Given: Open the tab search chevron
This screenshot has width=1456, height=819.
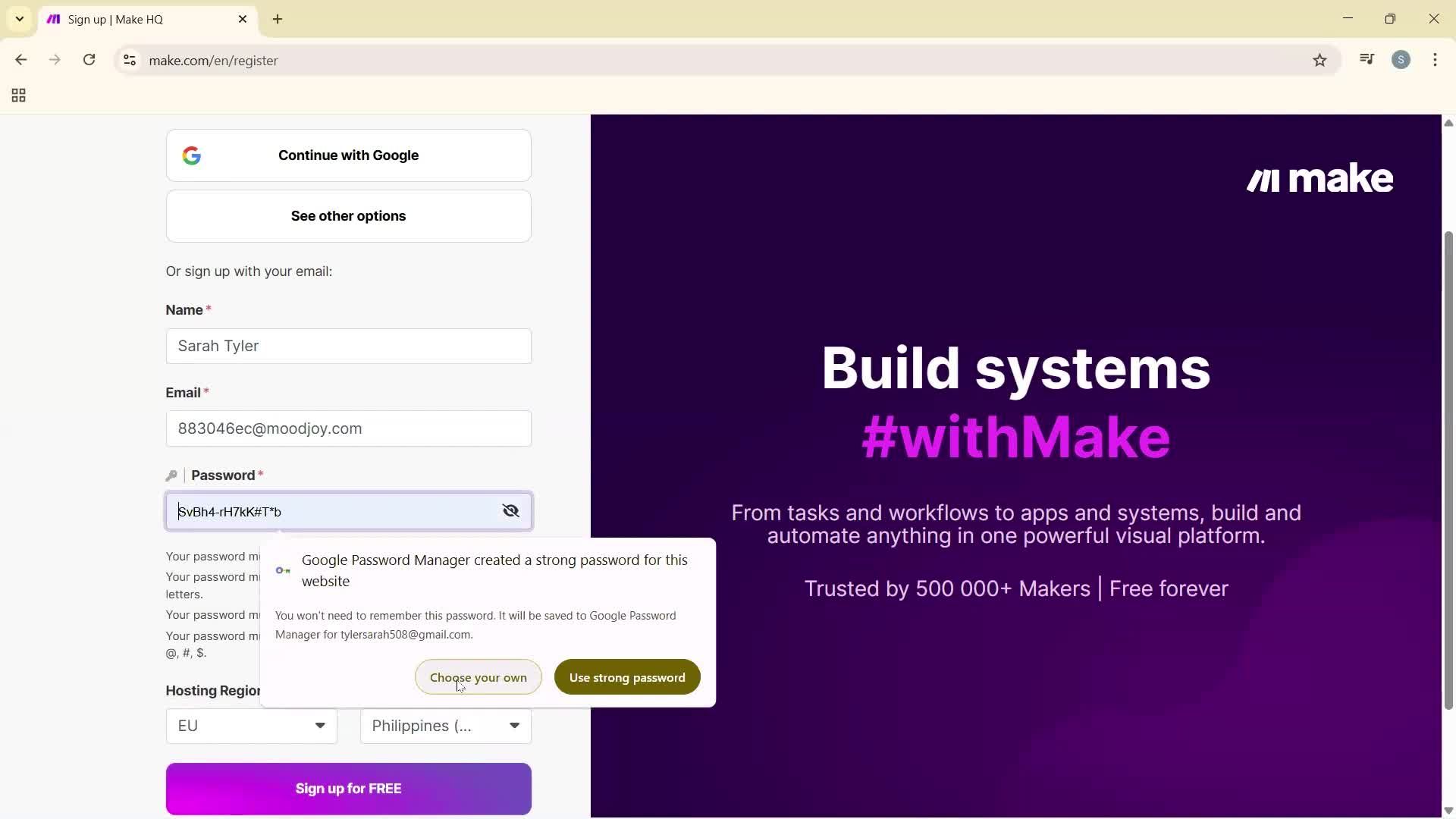Looking at the screenshot, I should (19, 19).
